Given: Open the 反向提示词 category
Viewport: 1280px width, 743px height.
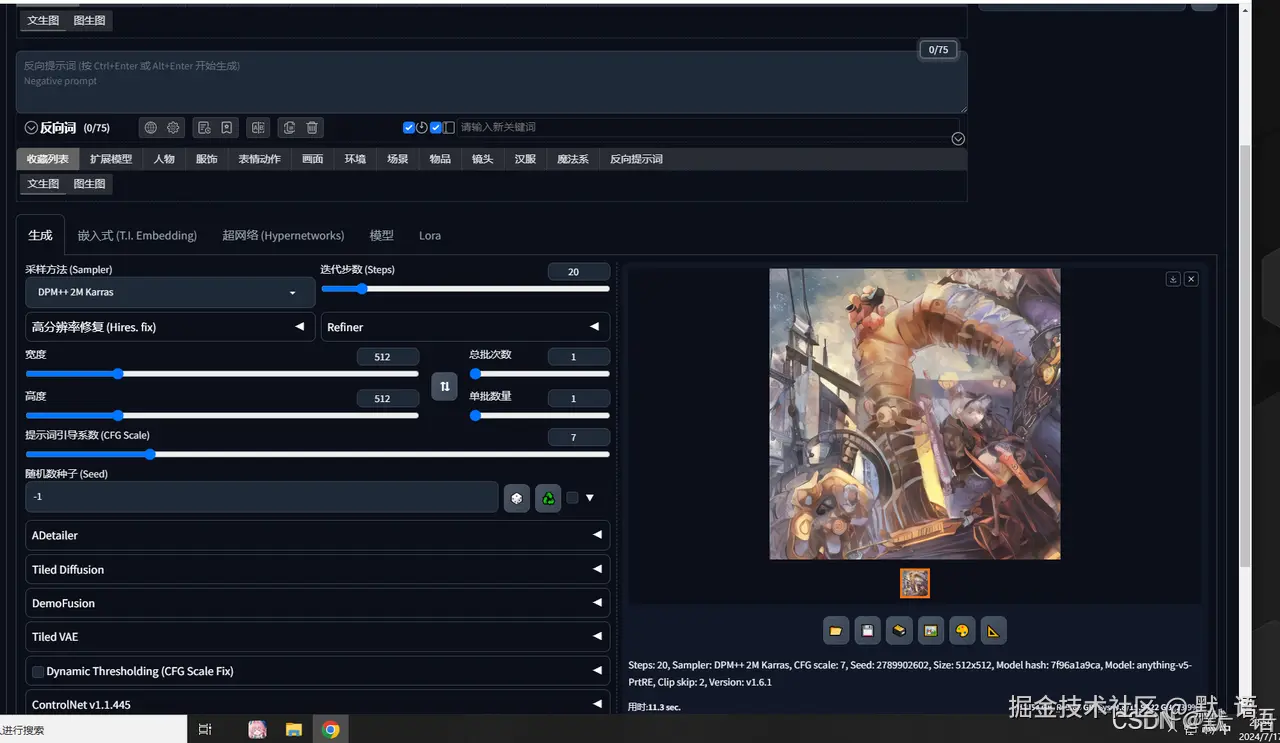Looking at the screenshot, I should [x=636, y=159].
